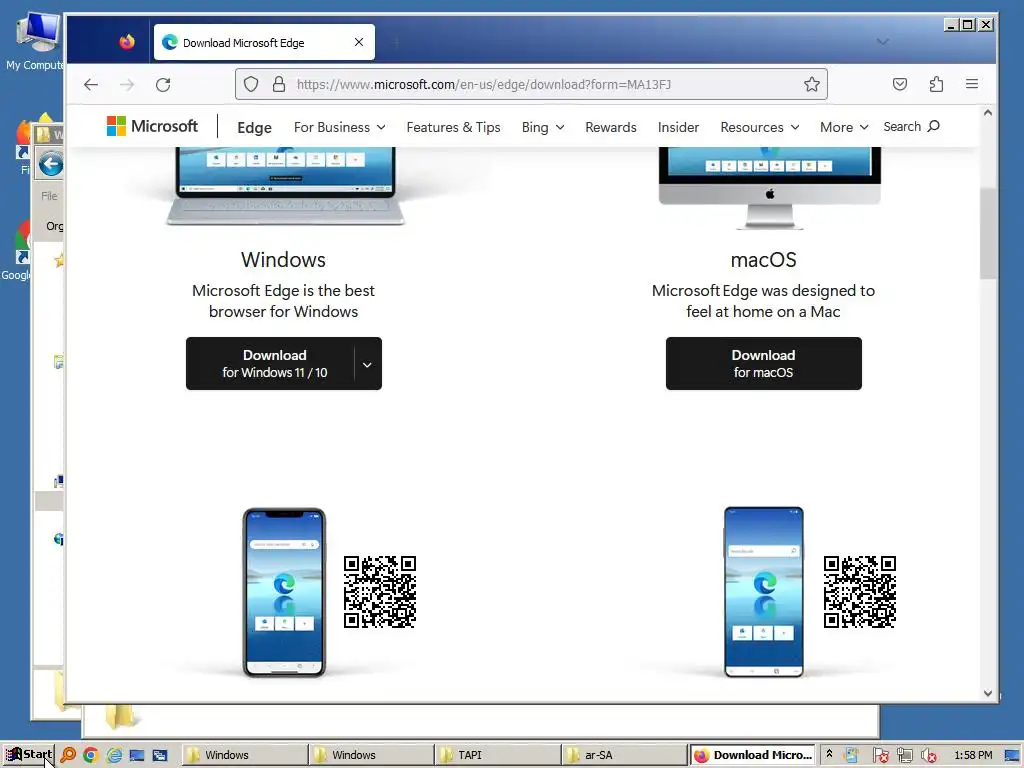Image resolution: width=1024 pixels, height=768 pixels.
Task: Expand hidden system tray icons
Action: (x=829, y=754)
